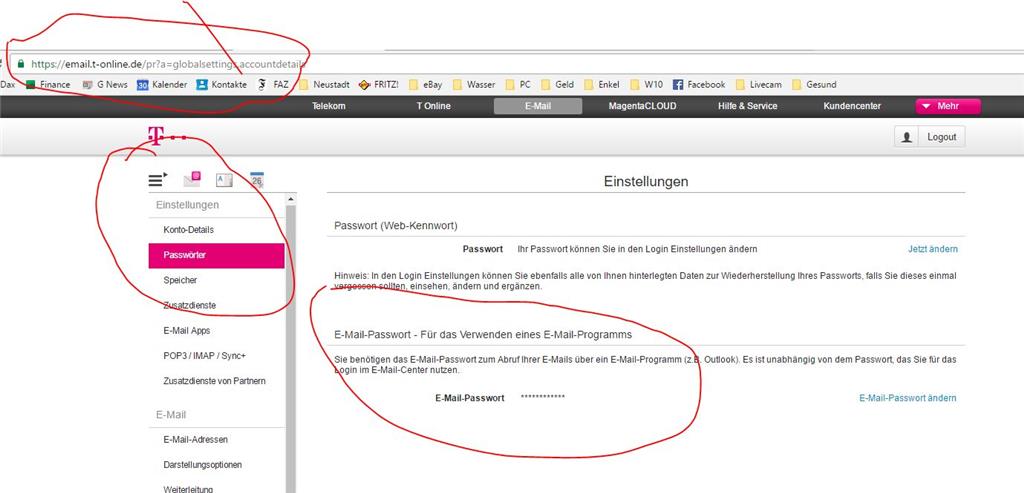Viewport: 1024px width, 493px height.
Task: Open the Kundencenter tab
Action: pos(852,106)
